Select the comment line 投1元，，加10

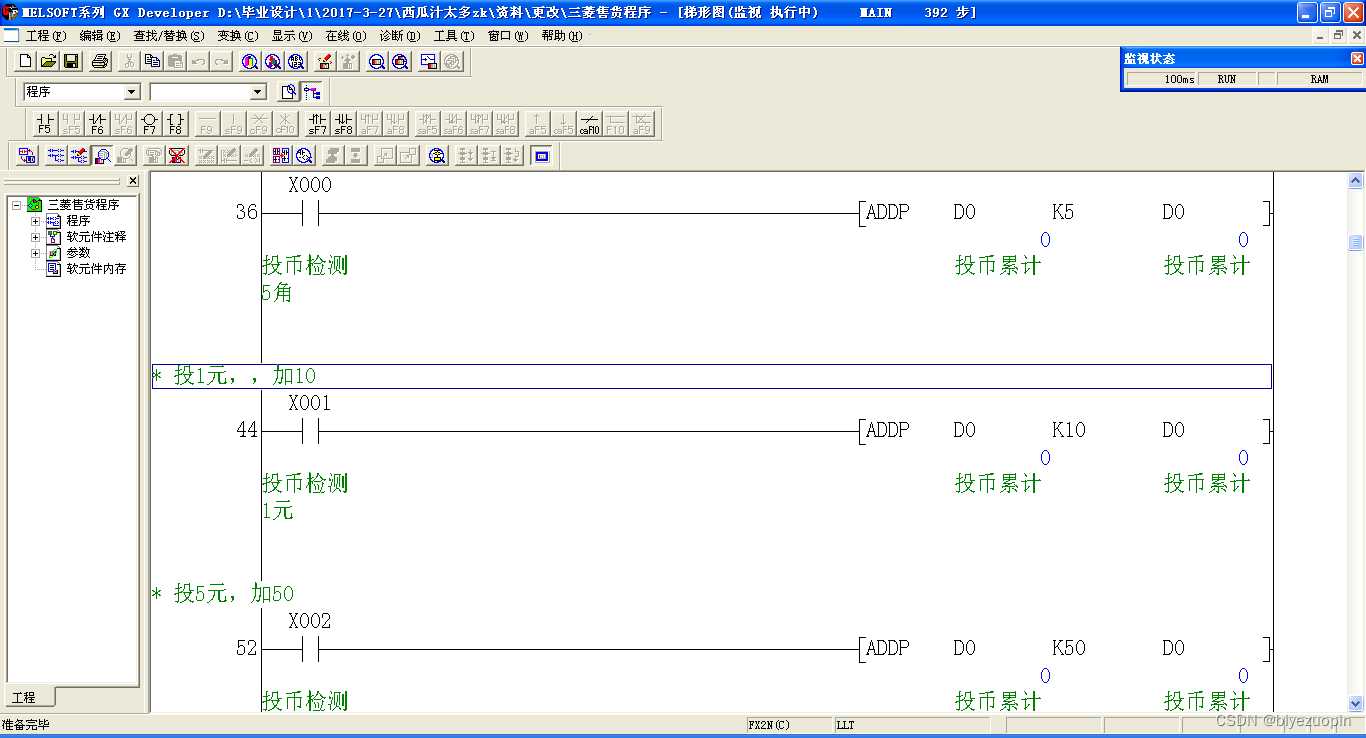coord(712,376)
